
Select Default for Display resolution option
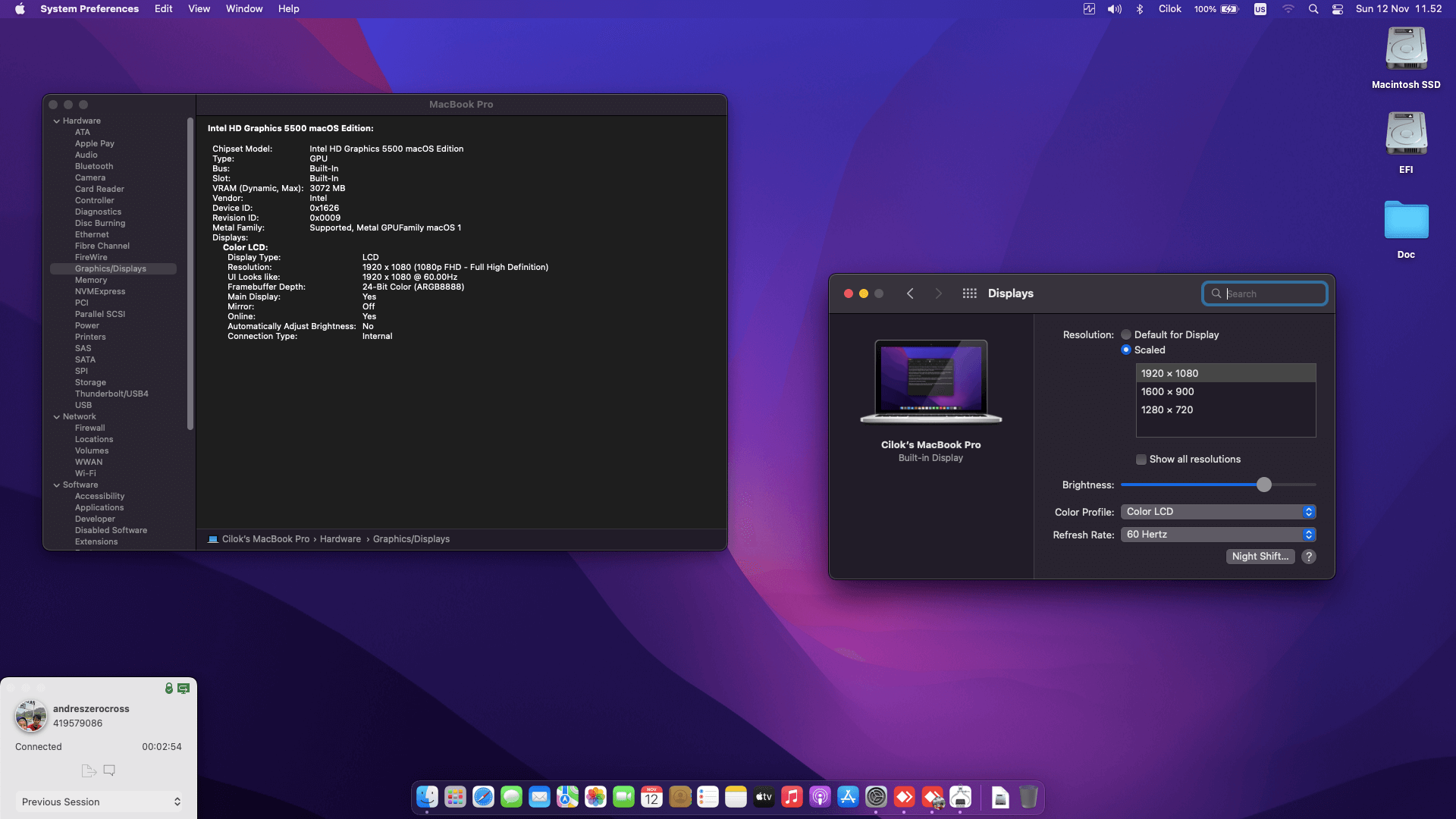pos(1126,334)
